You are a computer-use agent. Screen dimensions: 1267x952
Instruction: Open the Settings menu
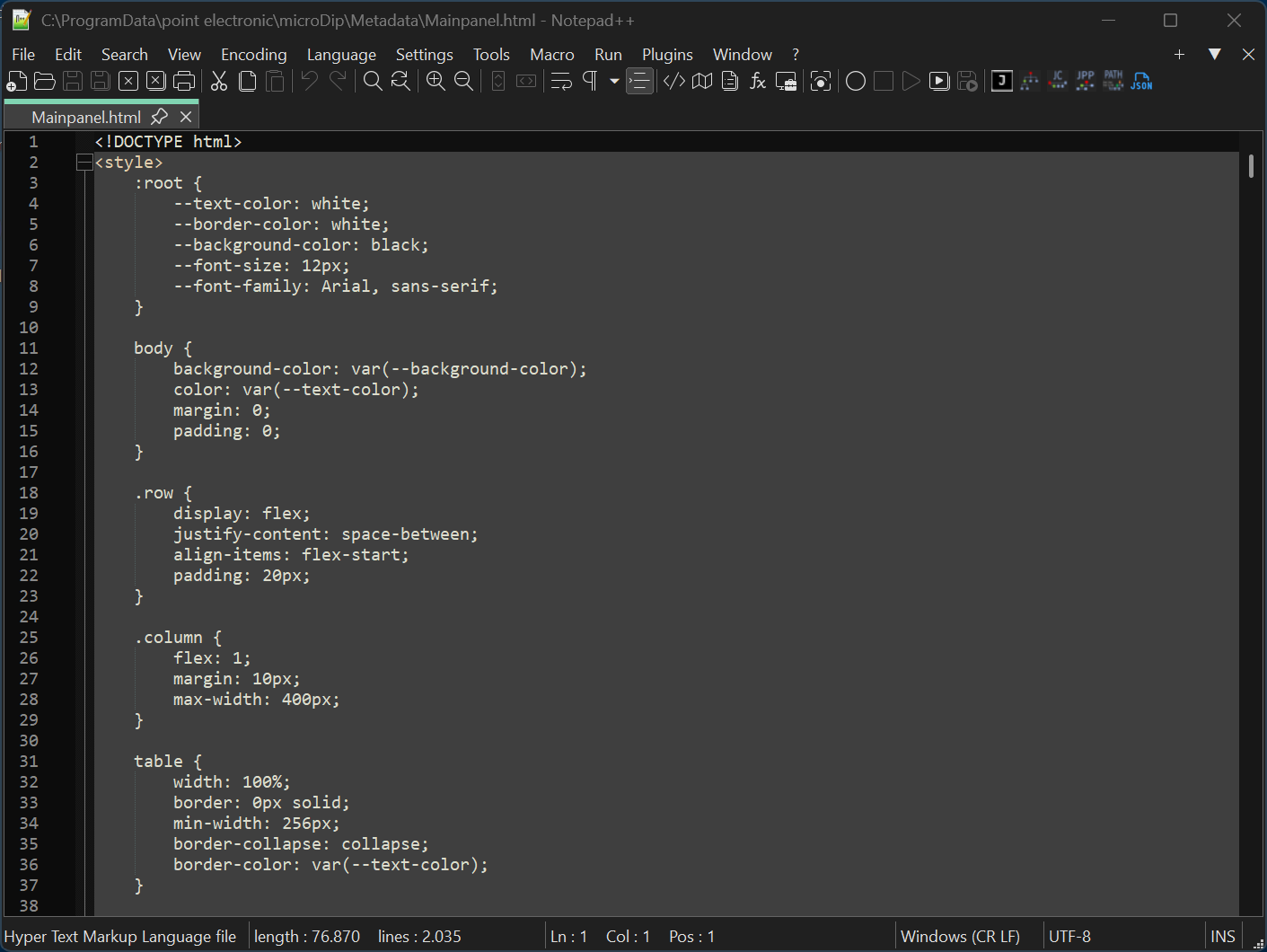(x=425, y=55)
